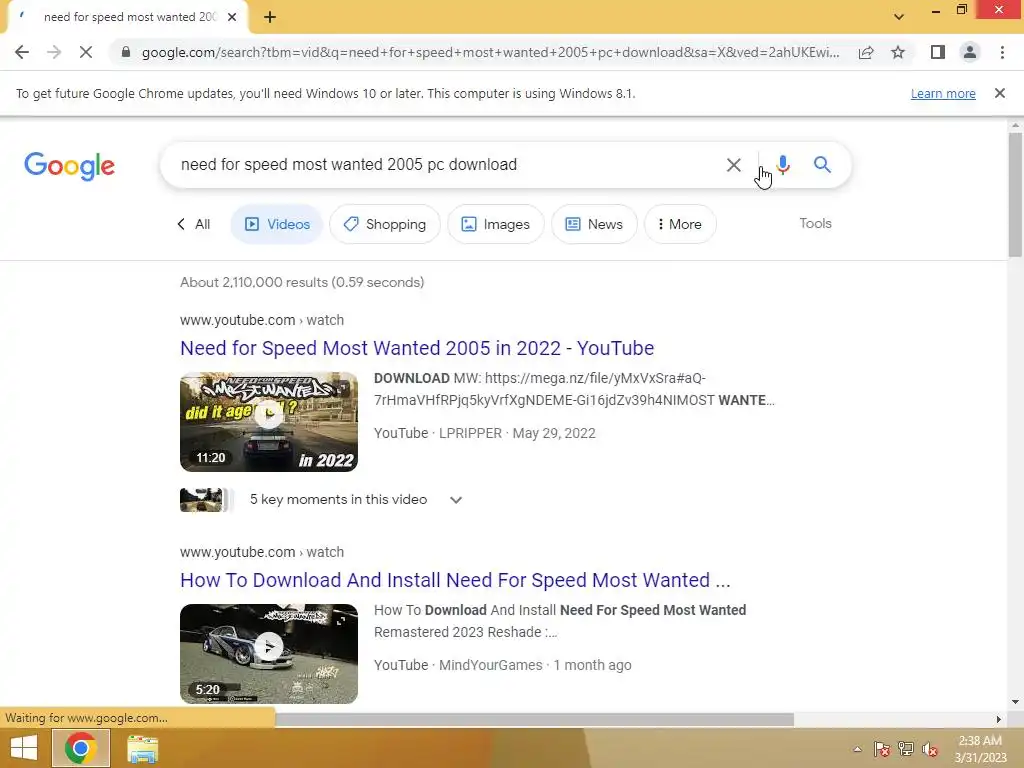Select the Shopping filter
This screenshot has width=1024, height=768.
(385, 224)
